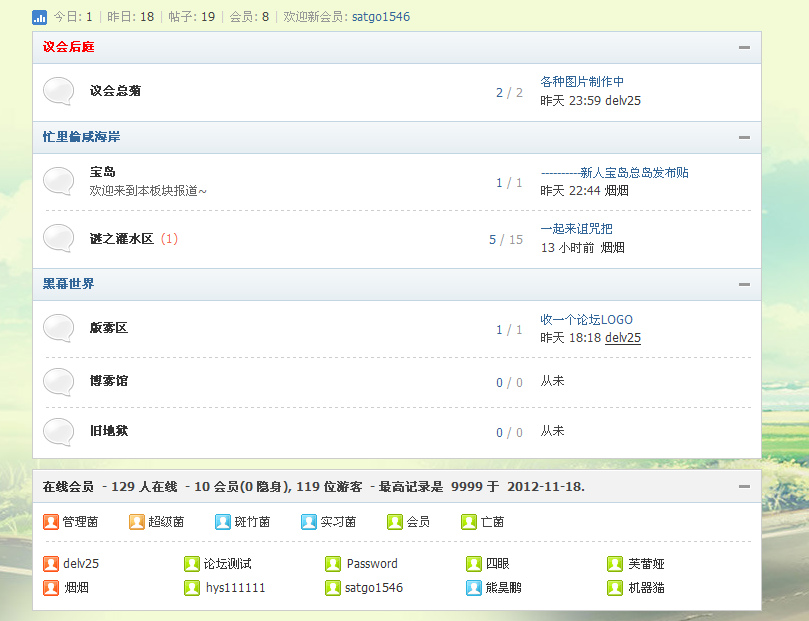This screenshot has width=809, height=621.
Task: Click the speech bubble icon beside 议会总菊
Action: (x=59, y=91)
